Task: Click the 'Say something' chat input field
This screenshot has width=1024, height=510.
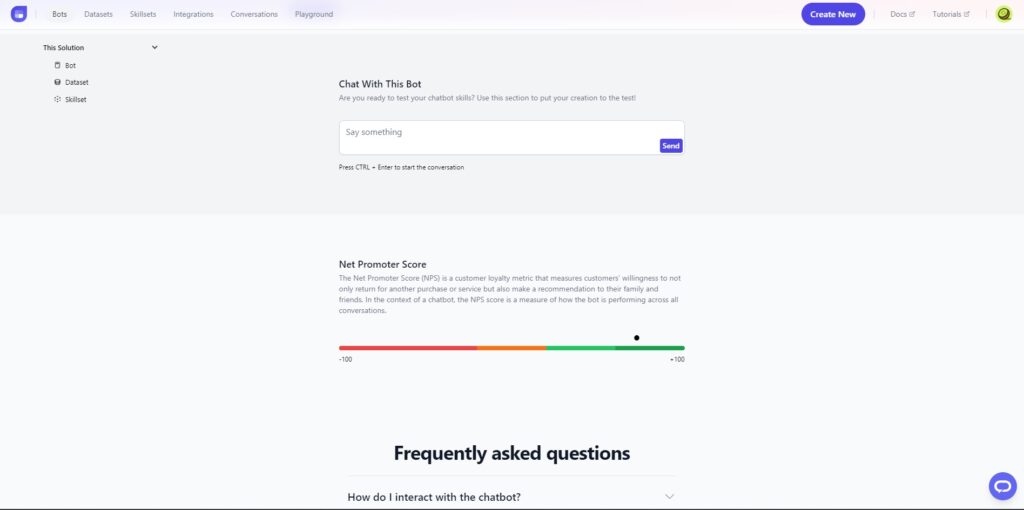Action: [x=511, y=137]
